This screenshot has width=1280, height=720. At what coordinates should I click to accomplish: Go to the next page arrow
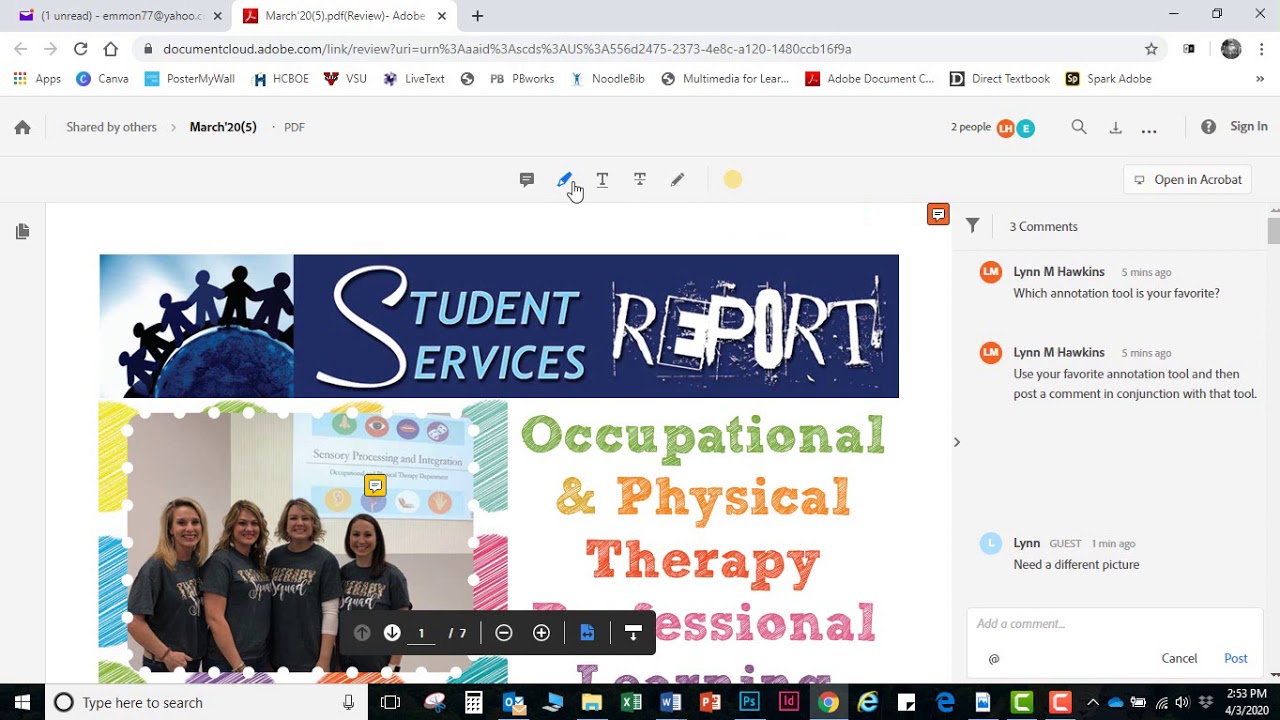[x=392, y=633]
